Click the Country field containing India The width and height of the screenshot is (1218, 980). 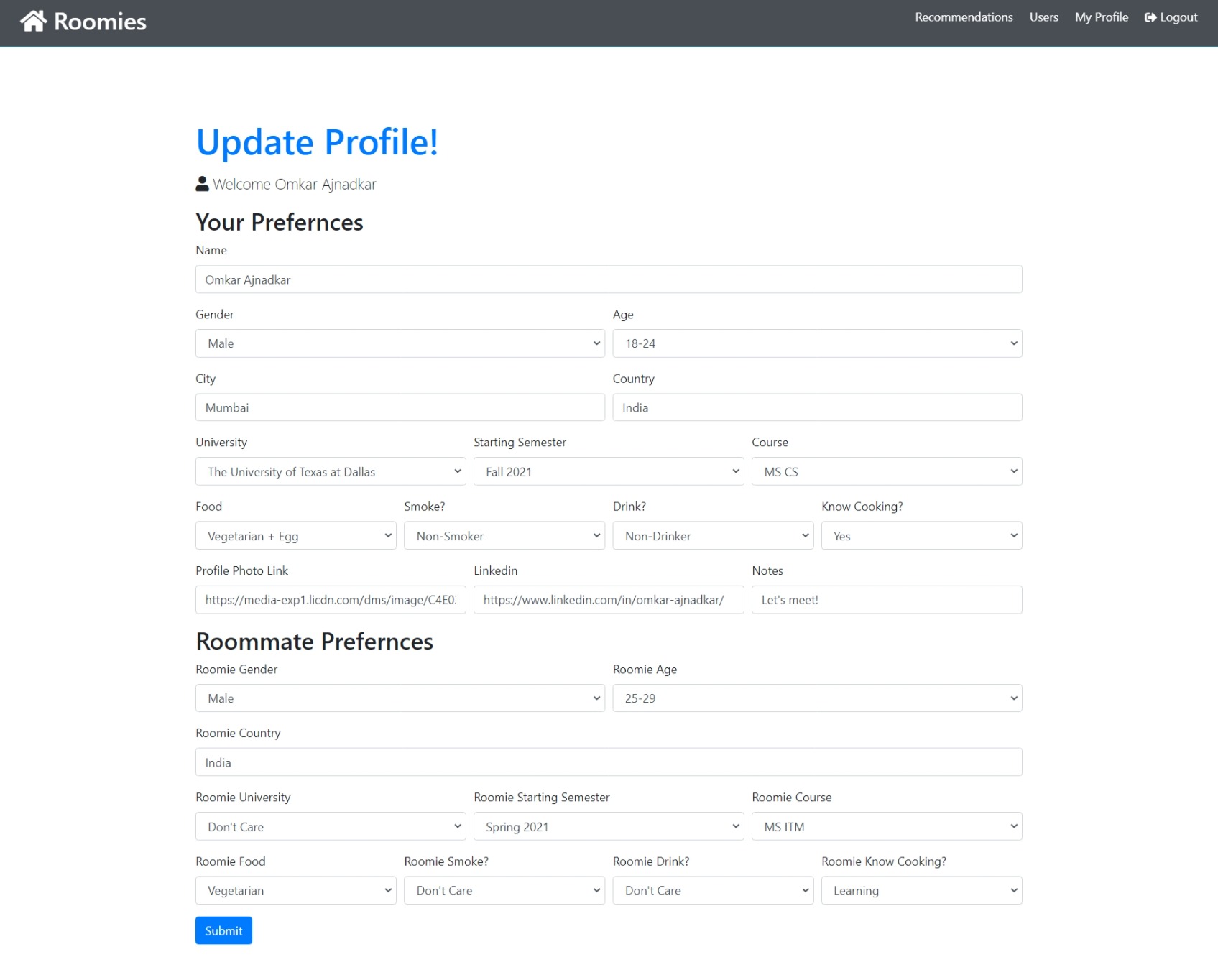pos(817,407)
